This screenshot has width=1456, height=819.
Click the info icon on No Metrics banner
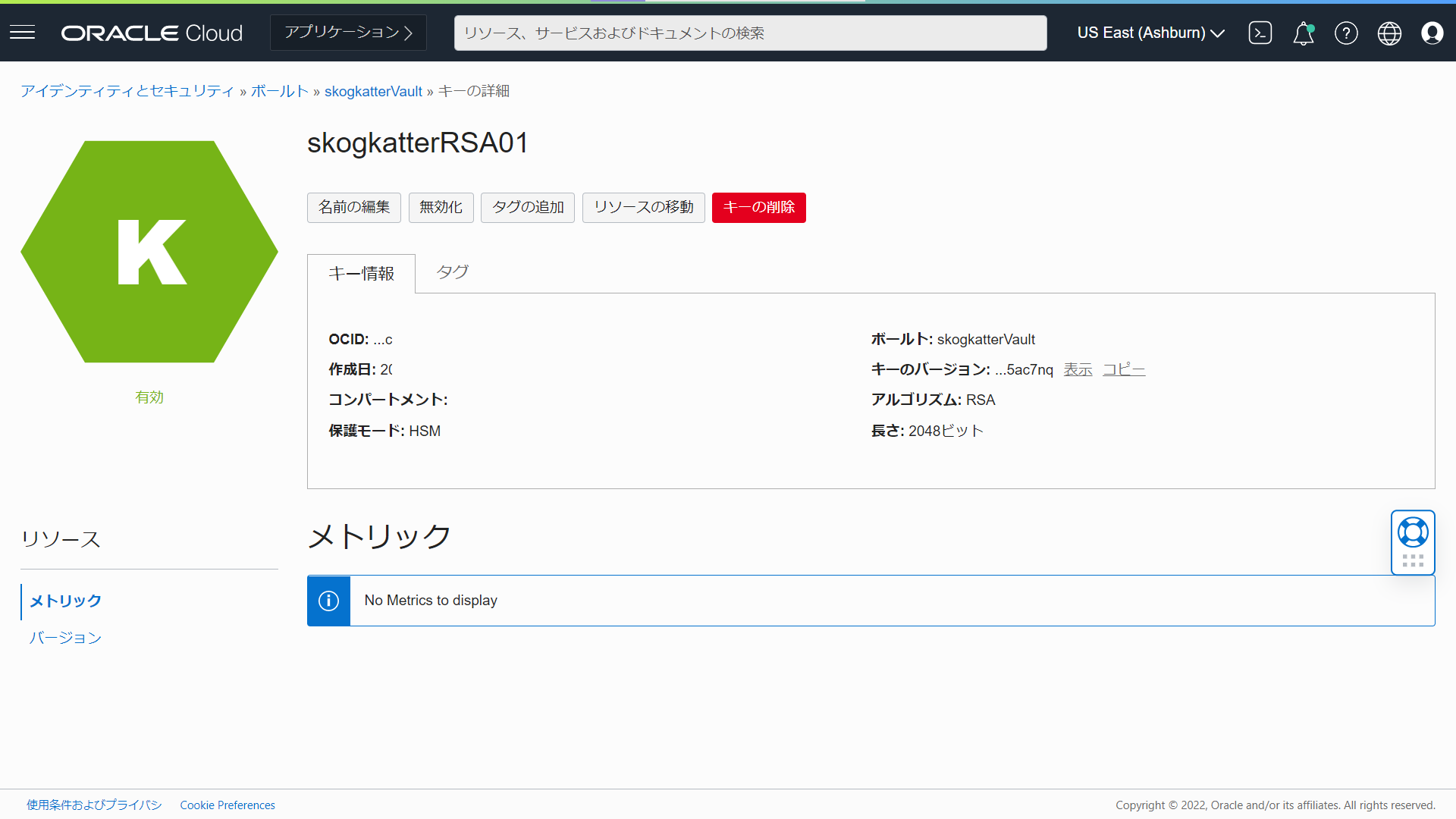pyautogui.click(x=328, y=601)
